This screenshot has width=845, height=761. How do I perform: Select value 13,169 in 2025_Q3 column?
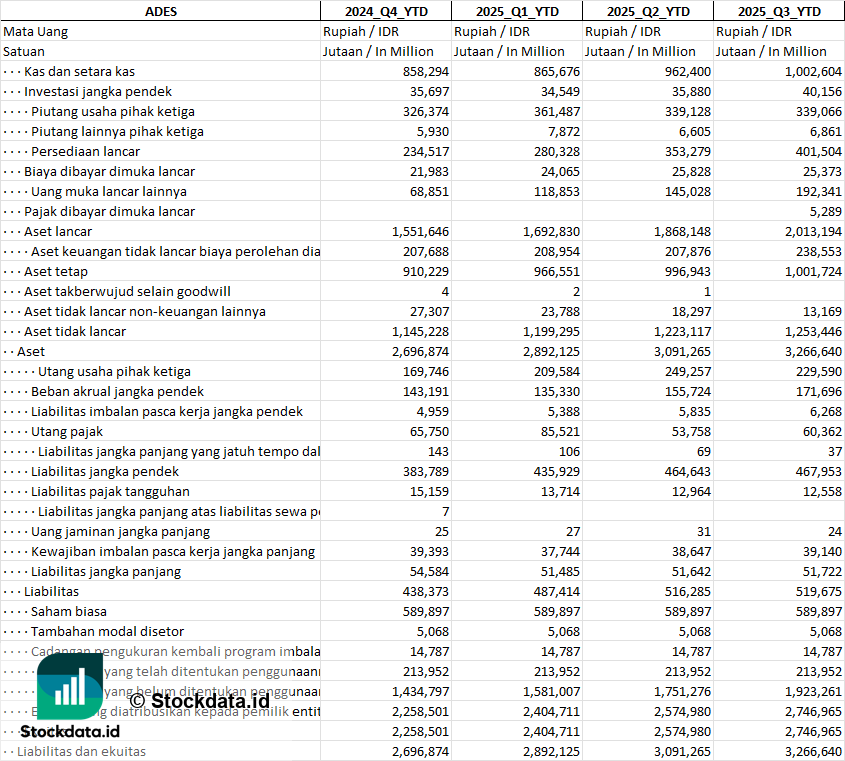(x=822, y=310)
